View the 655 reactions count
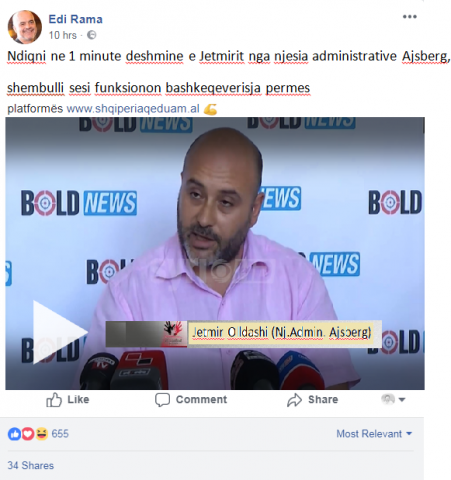The image size is (451, 480). coord(60,434)
